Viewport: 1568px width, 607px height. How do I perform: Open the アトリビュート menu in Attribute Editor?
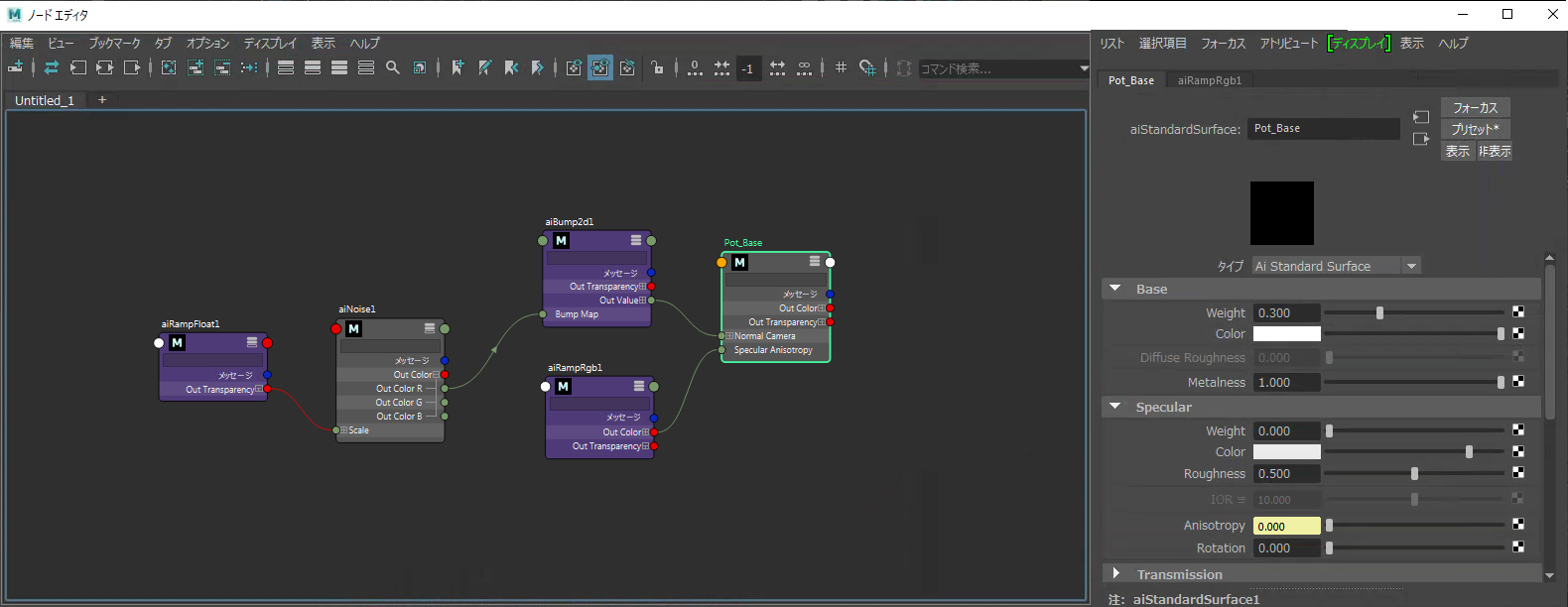(x=1288, y=43)
